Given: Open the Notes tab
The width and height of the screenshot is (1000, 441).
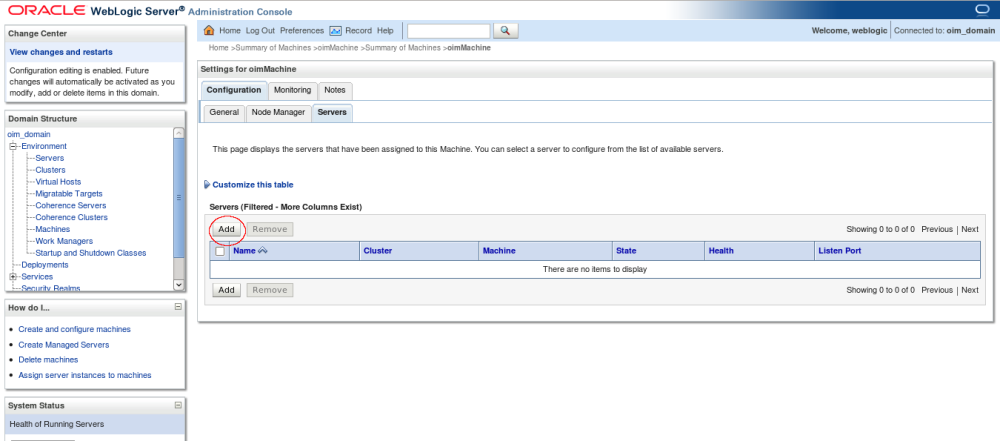Looking at the screenshot, I should click(334, 90).
